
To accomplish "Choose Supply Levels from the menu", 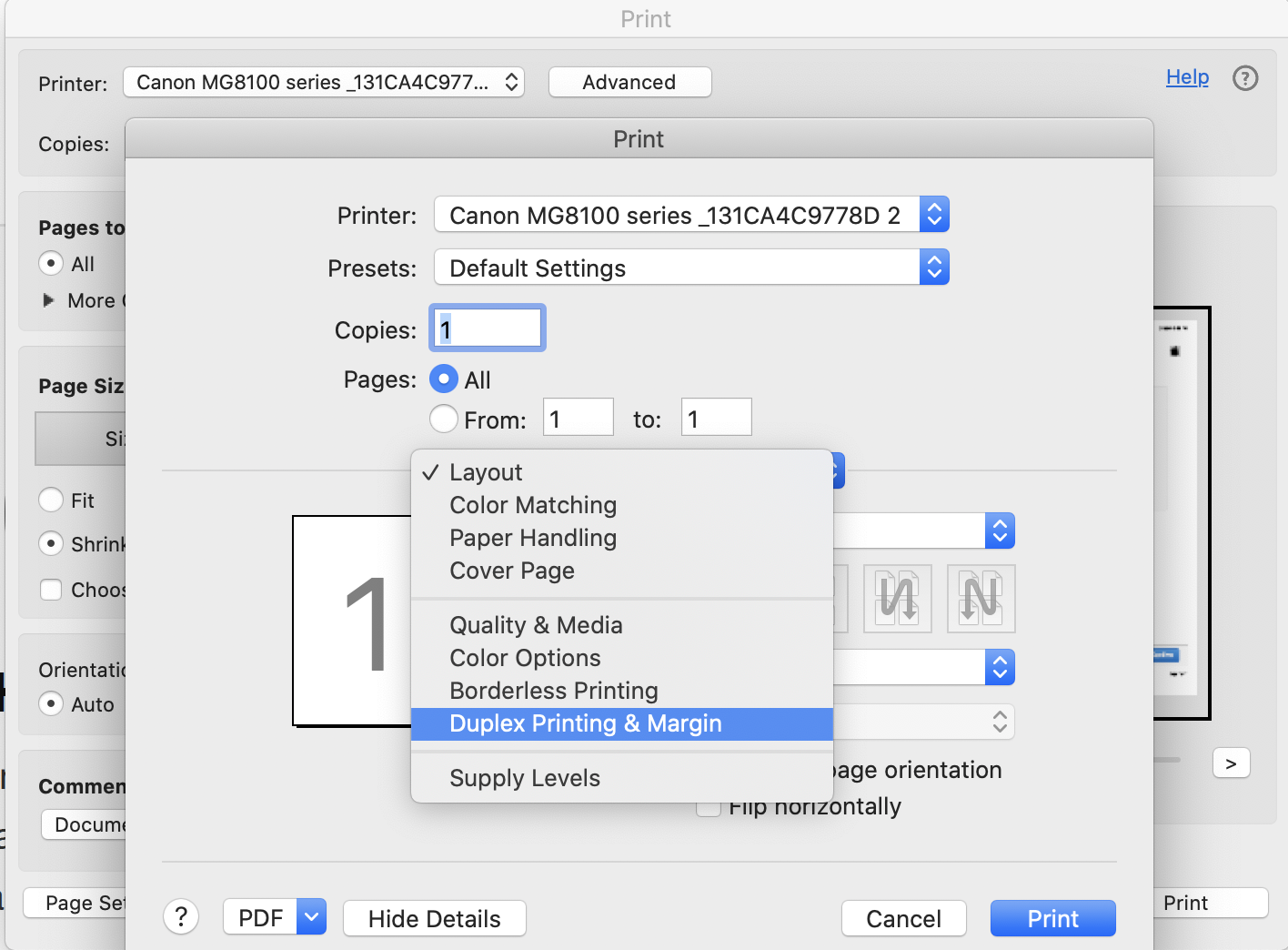I will coord(524,778).
